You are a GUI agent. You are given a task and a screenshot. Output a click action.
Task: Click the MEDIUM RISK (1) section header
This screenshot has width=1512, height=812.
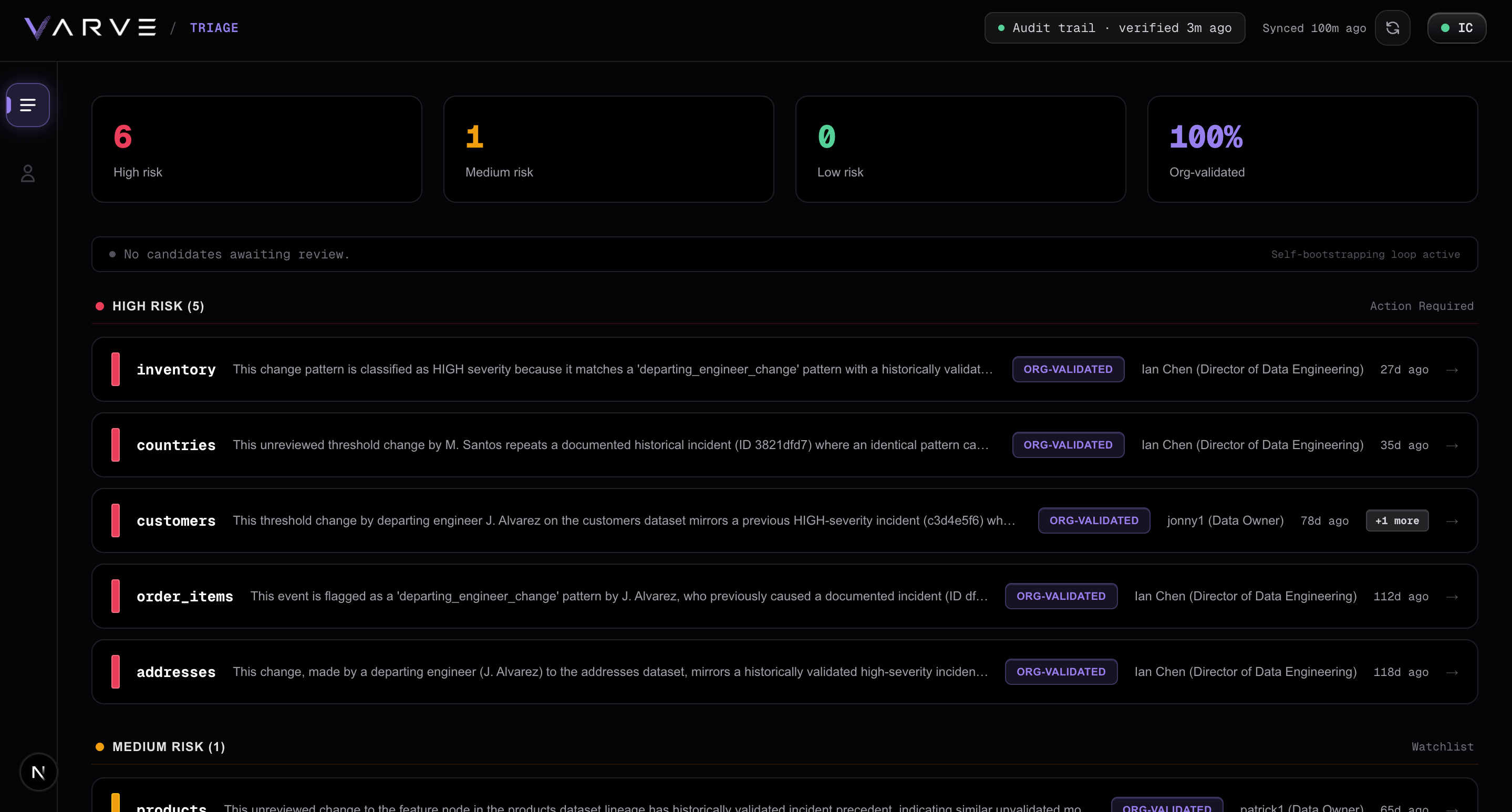point(169,747)
